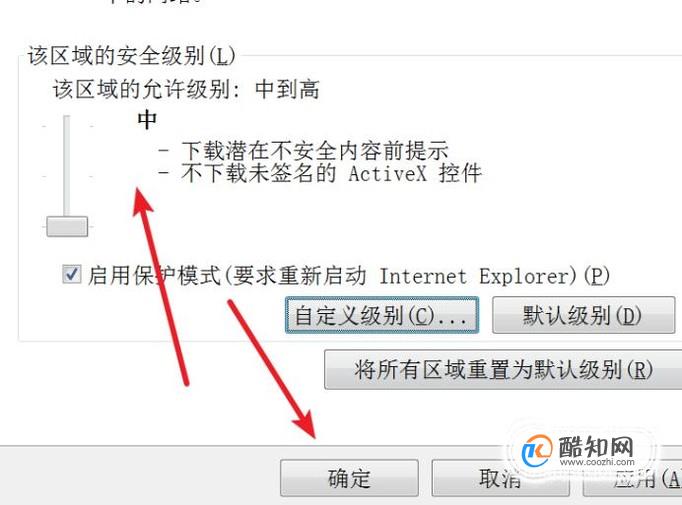Click the 该区域的允许级别: 中到高 text
Viewport: 682px width, 505px height.
pyautogui.click(x=186, y=90)
